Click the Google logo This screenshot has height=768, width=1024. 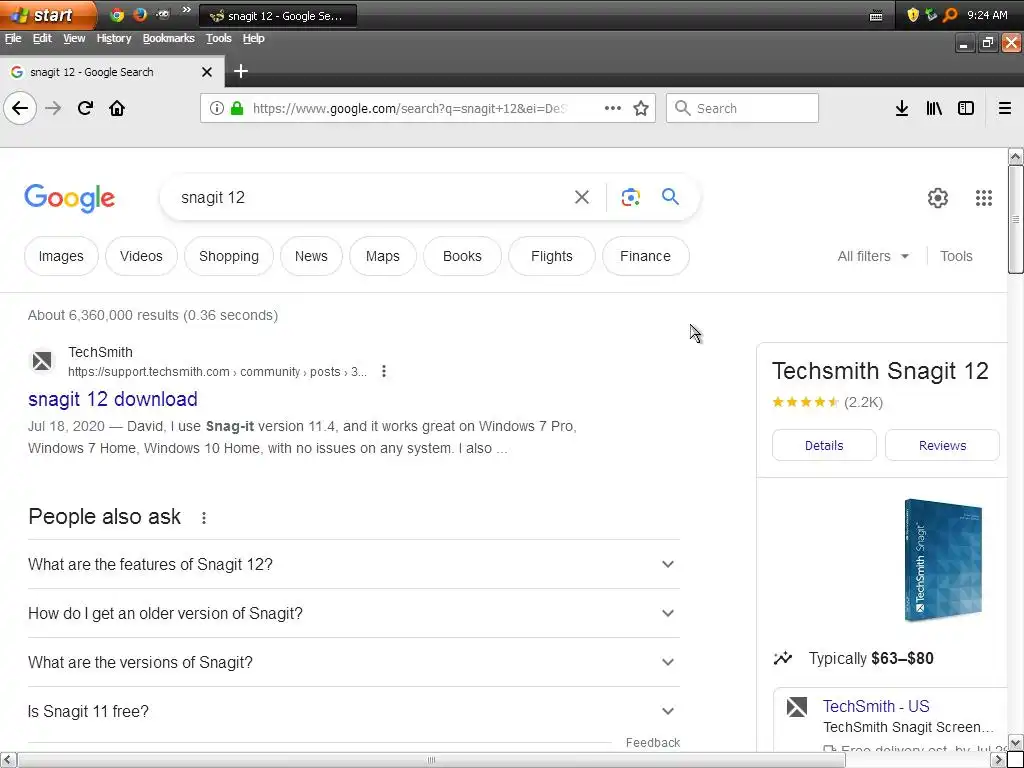69,198
